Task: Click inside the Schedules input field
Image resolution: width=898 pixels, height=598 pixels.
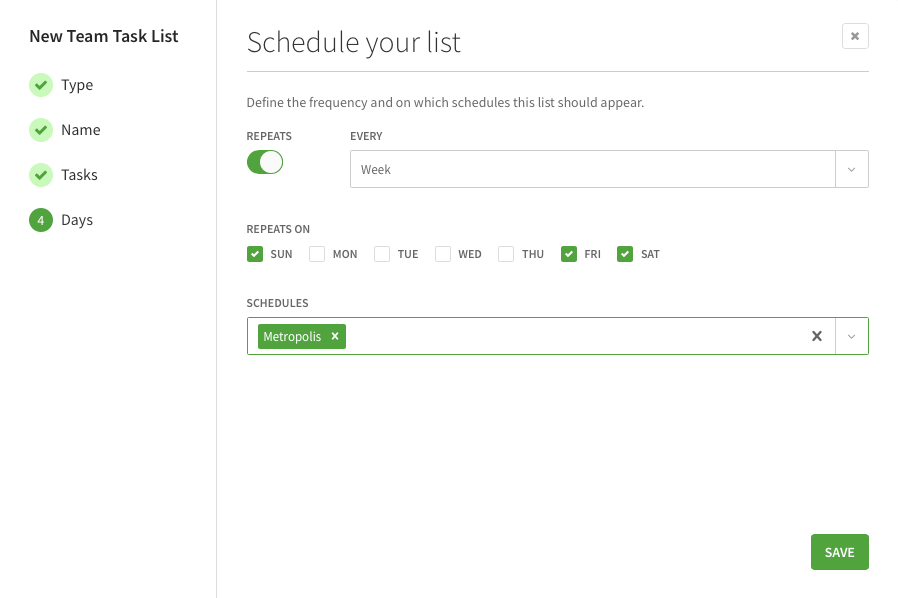Action: pos(570,336)
